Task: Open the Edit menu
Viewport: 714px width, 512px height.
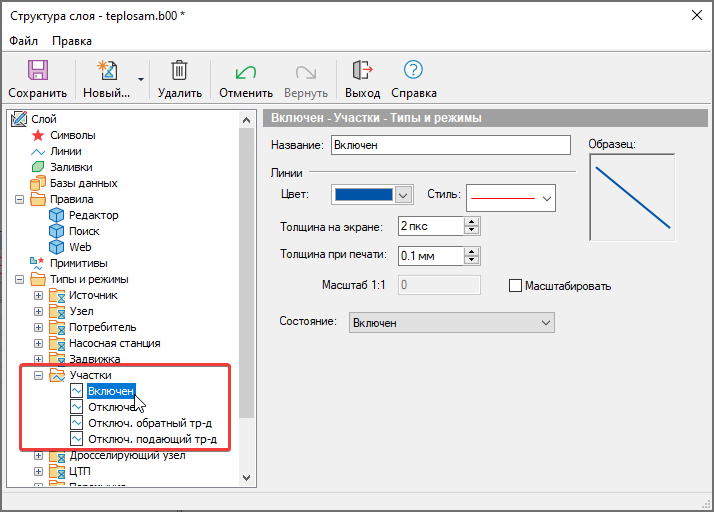Action: click(x=71, y=41)
